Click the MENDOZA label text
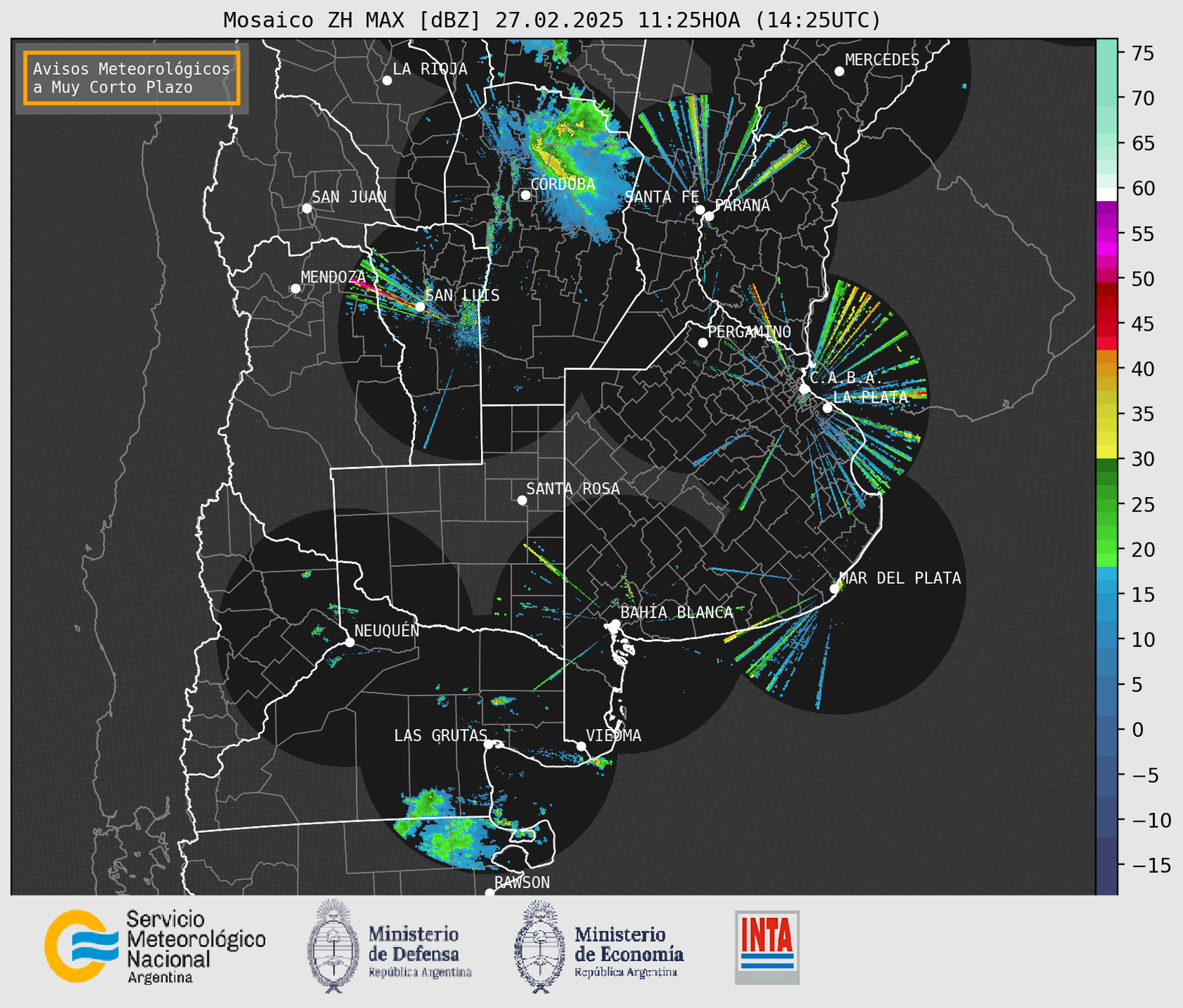 [333, 277]
